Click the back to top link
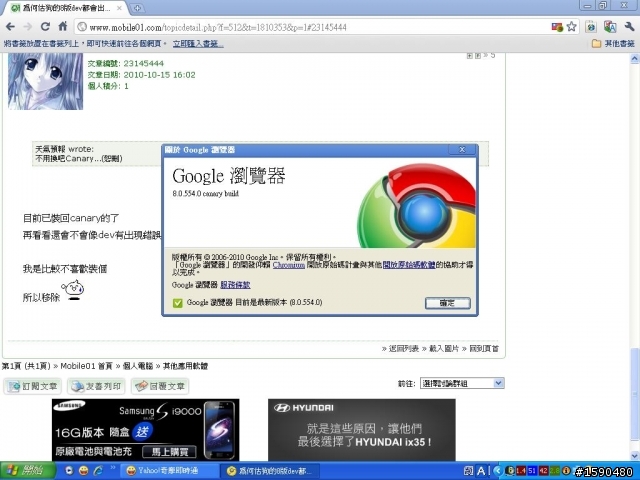The image size is (640, 480). pyautogui.click(x=484, y=349)
